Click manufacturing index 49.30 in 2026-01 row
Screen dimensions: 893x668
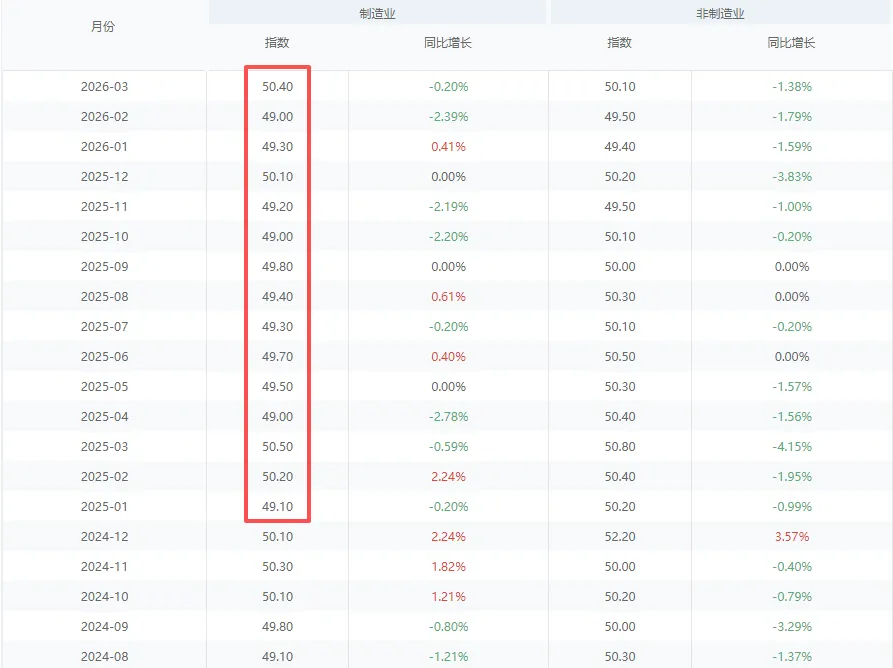[277, 147]
